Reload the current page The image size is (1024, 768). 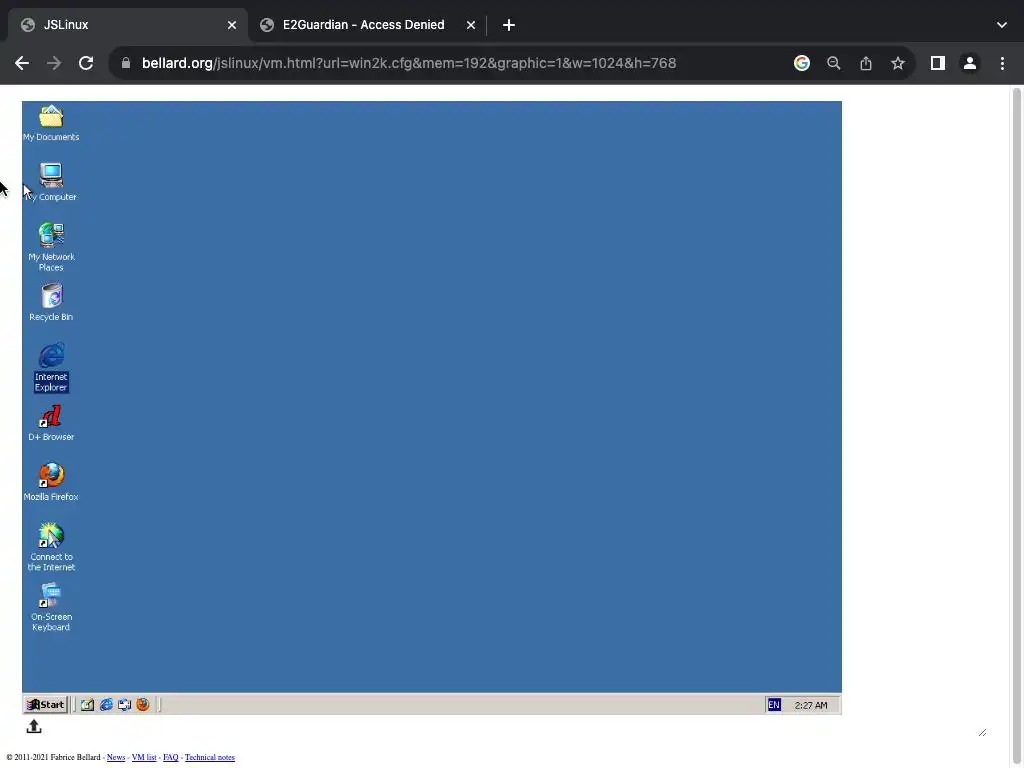pos(86,63)
